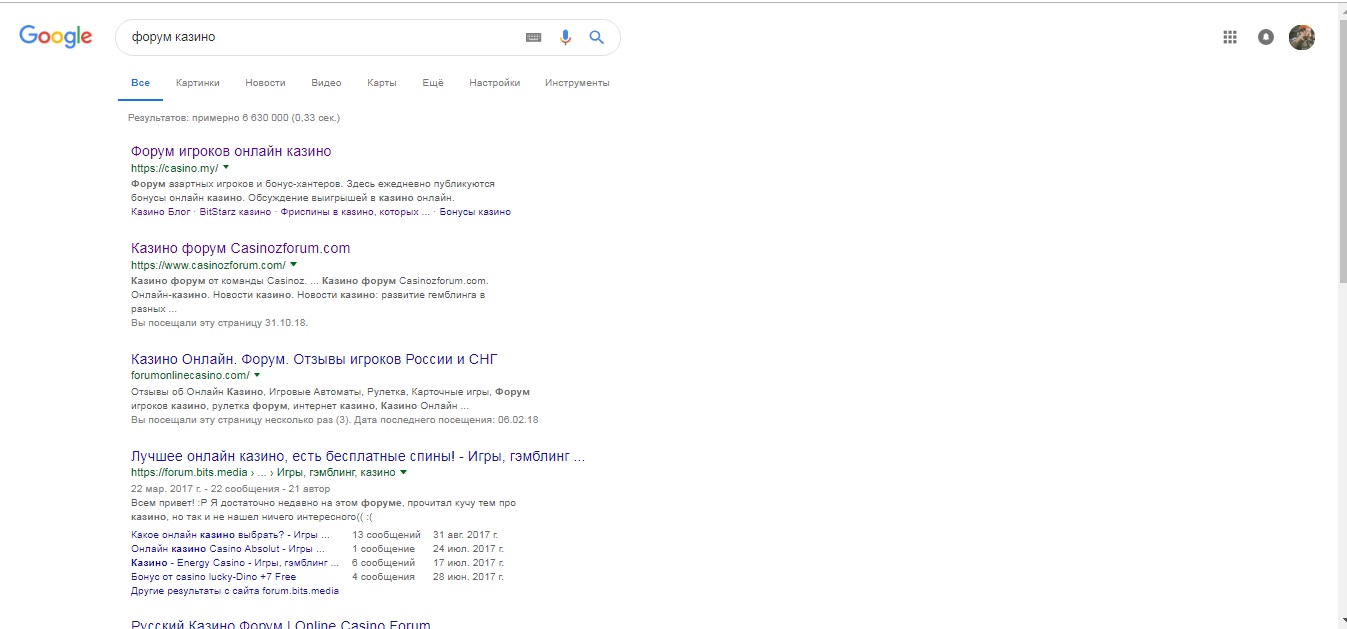
Task: Click the '28 июн. 2017 г.' date
Action: click(468, 577)
